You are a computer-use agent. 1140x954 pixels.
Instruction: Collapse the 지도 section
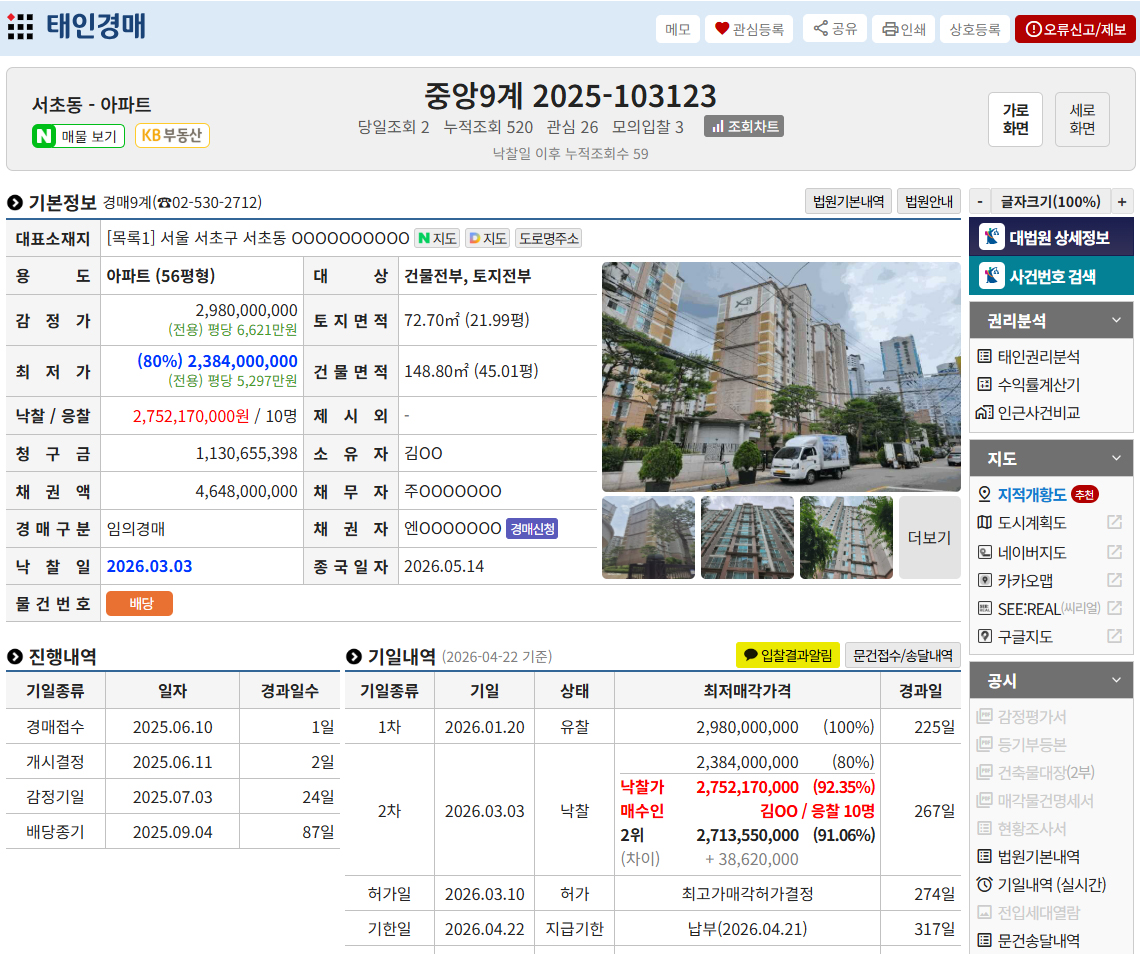click(1051, 458)
